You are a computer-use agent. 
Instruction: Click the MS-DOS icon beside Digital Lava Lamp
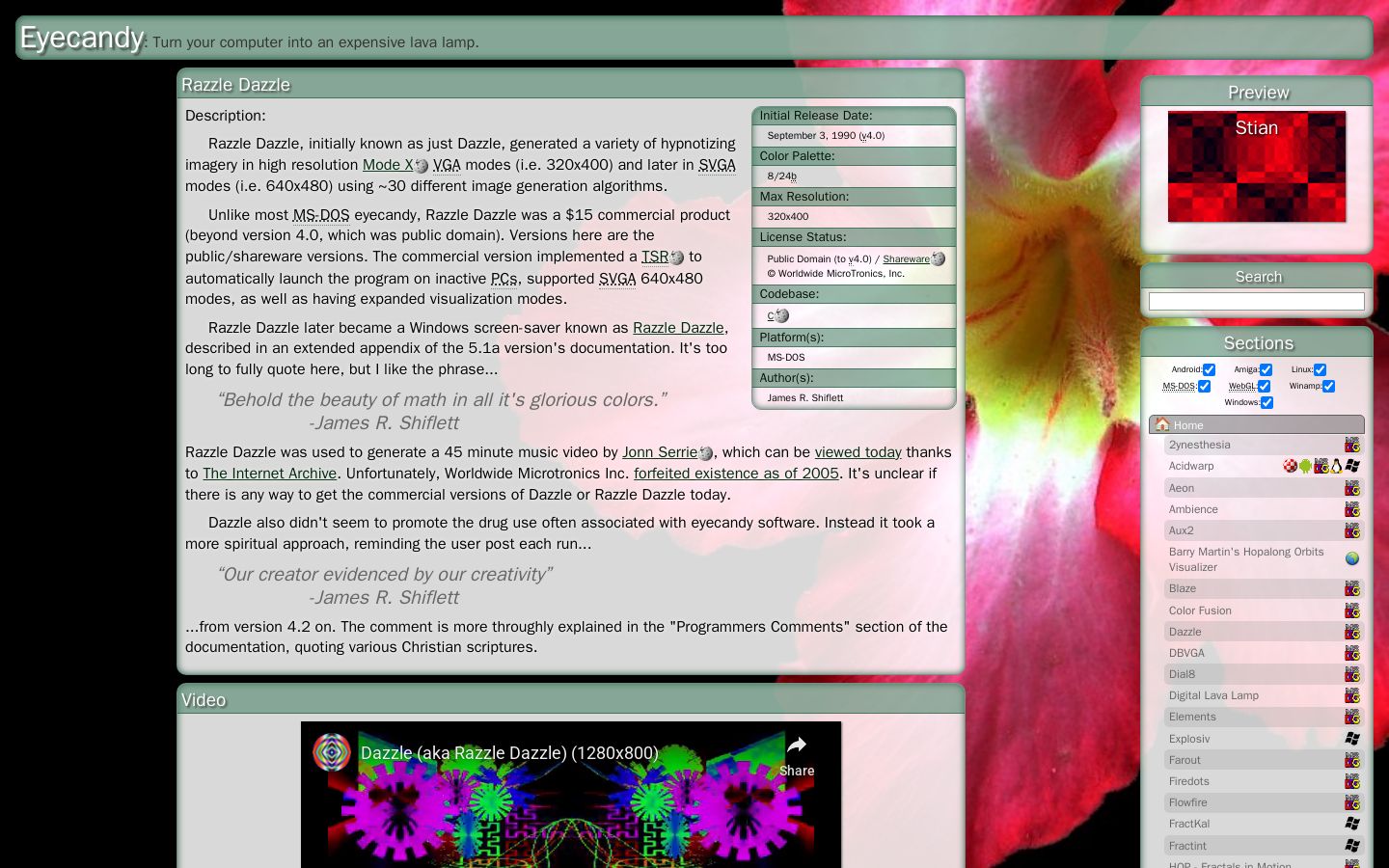1352,695
